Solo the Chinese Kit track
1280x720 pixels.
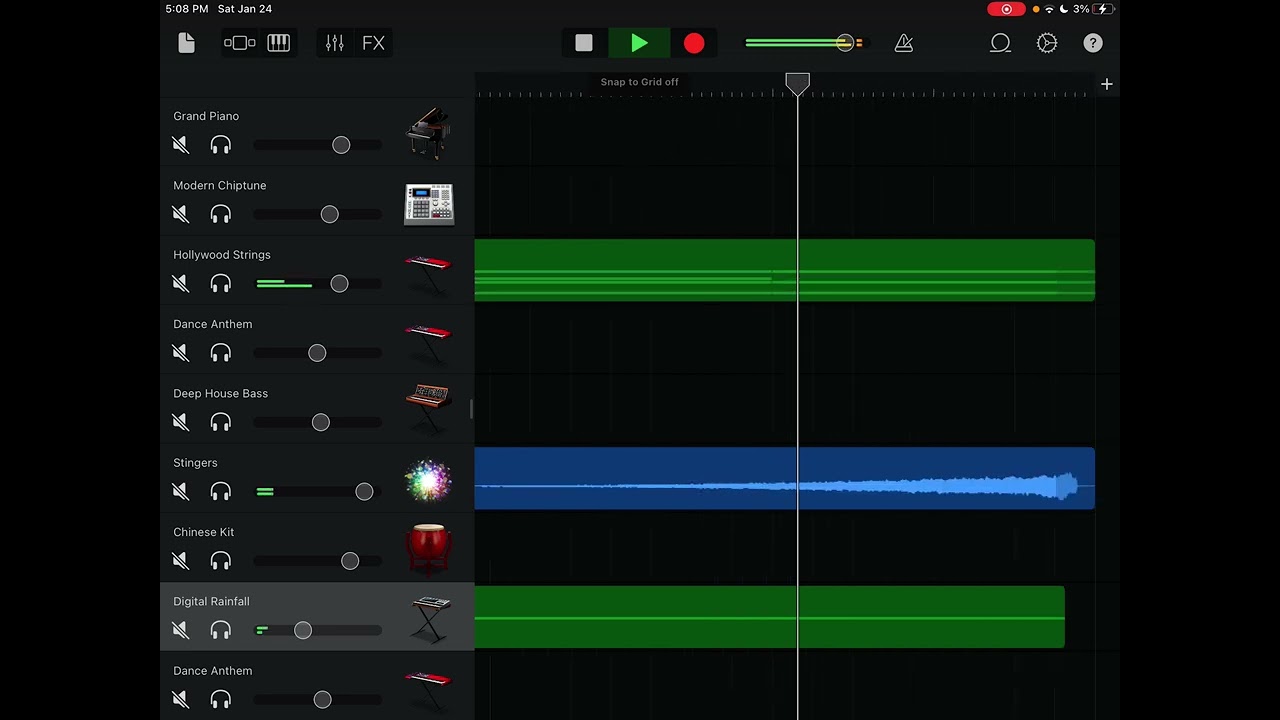(221, 561)
